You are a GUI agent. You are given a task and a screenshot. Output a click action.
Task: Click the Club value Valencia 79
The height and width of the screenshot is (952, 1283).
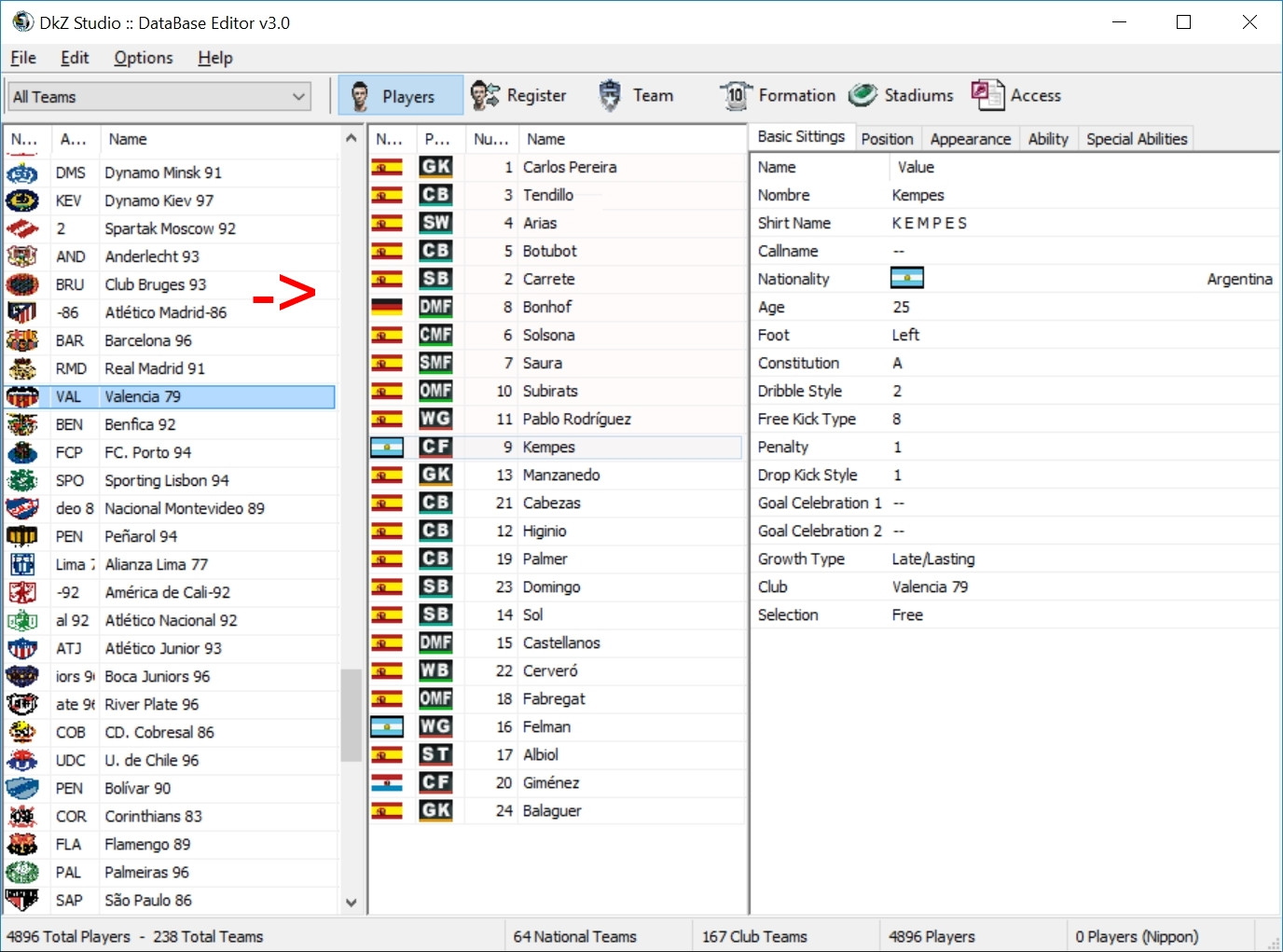click(x=930, y=586)
